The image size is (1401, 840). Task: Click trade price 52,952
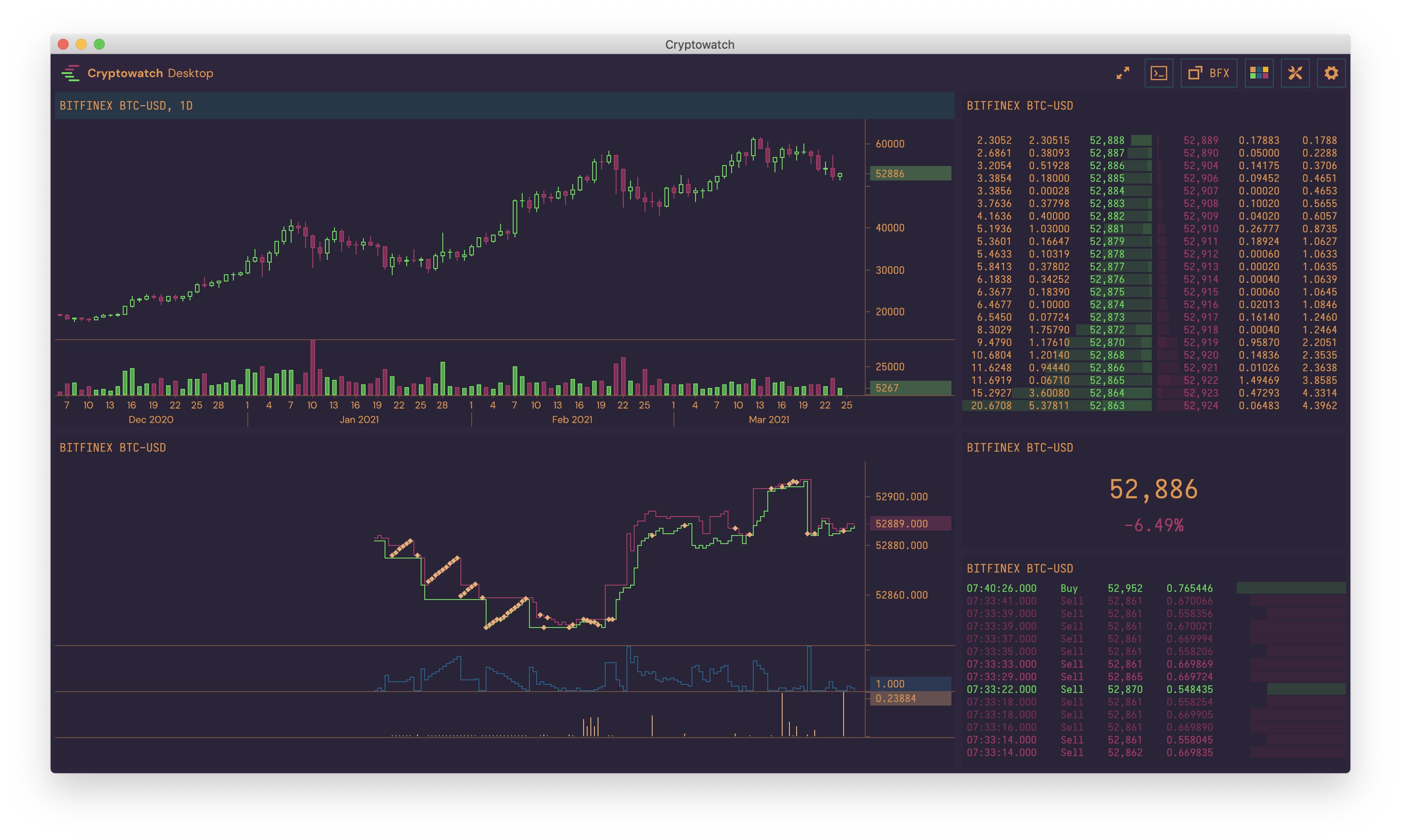pyautogui.click(x=1125, y=588)
